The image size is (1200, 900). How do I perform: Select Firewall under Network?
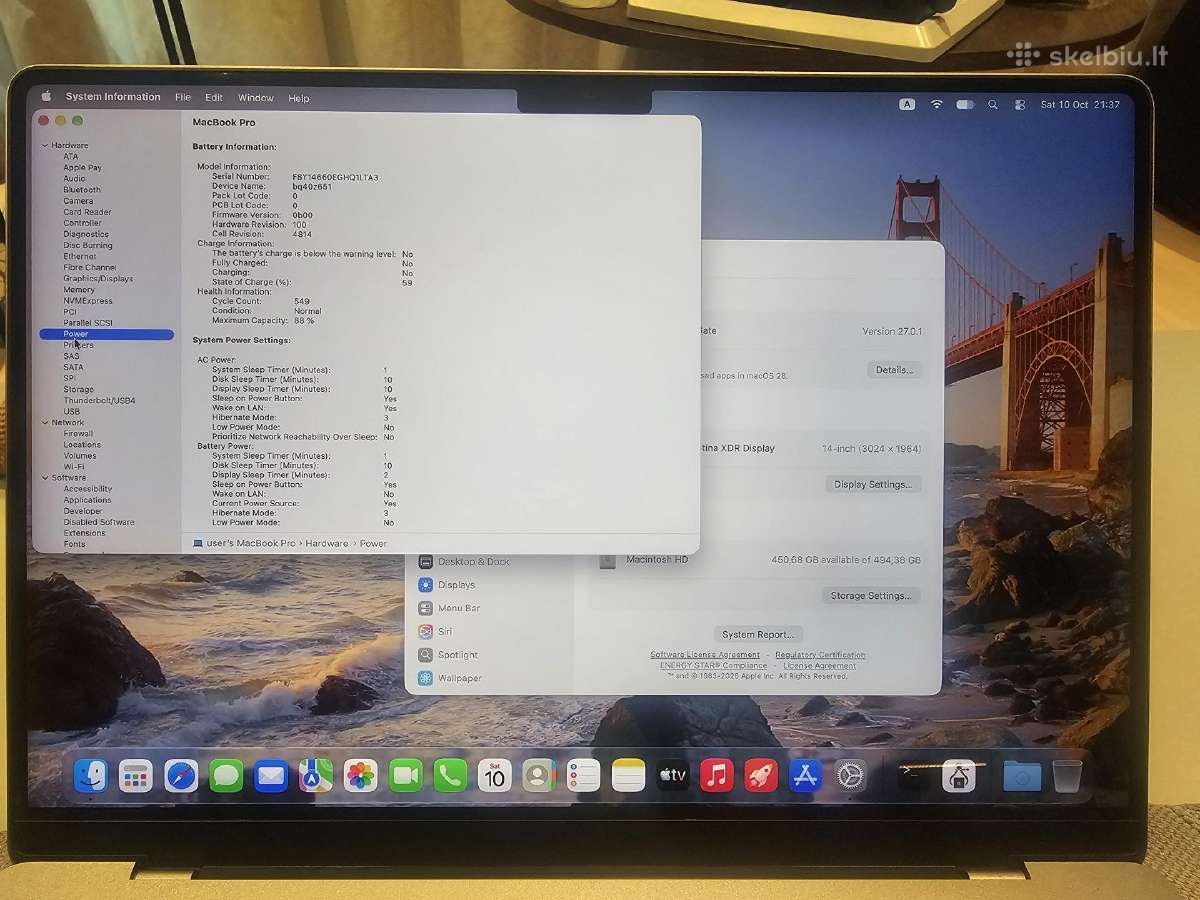tap(78, 434)
